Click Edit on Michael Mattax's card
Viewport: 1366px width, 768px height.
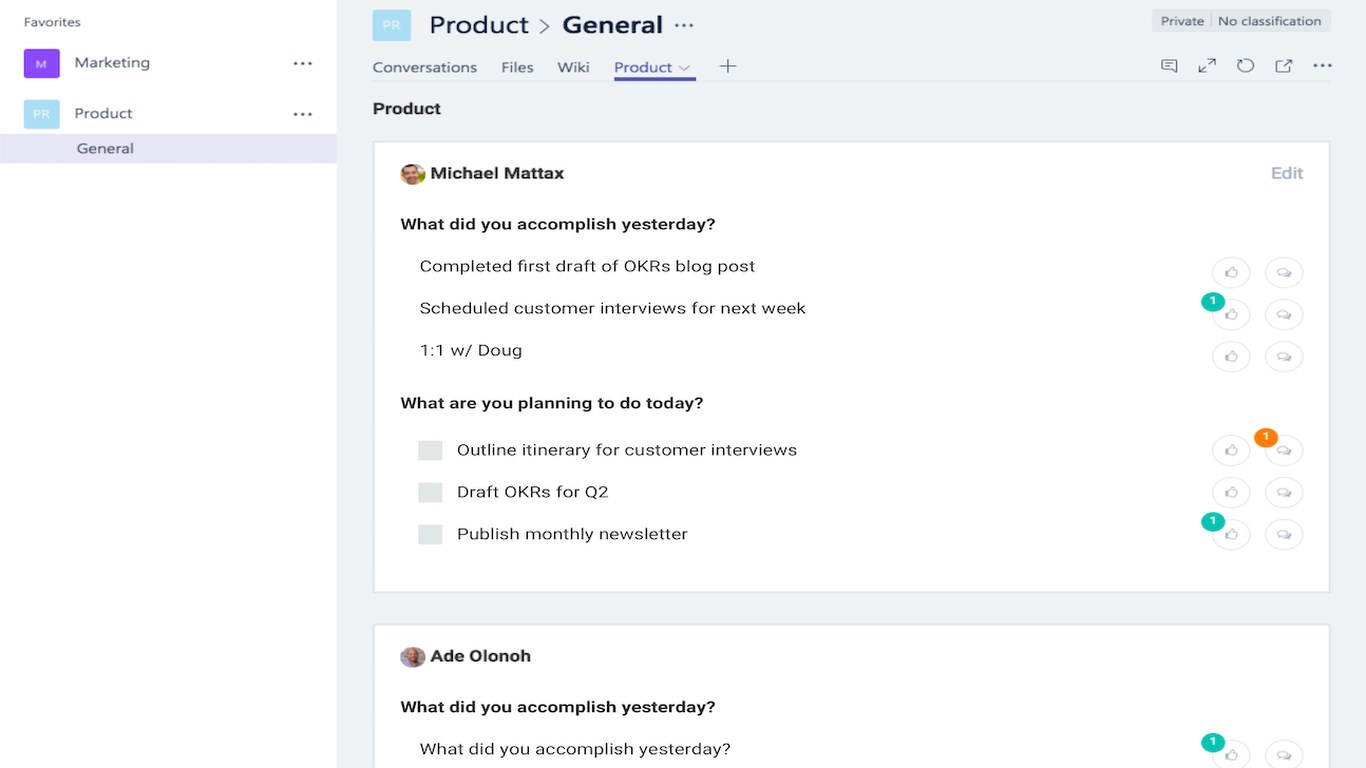1286,173
